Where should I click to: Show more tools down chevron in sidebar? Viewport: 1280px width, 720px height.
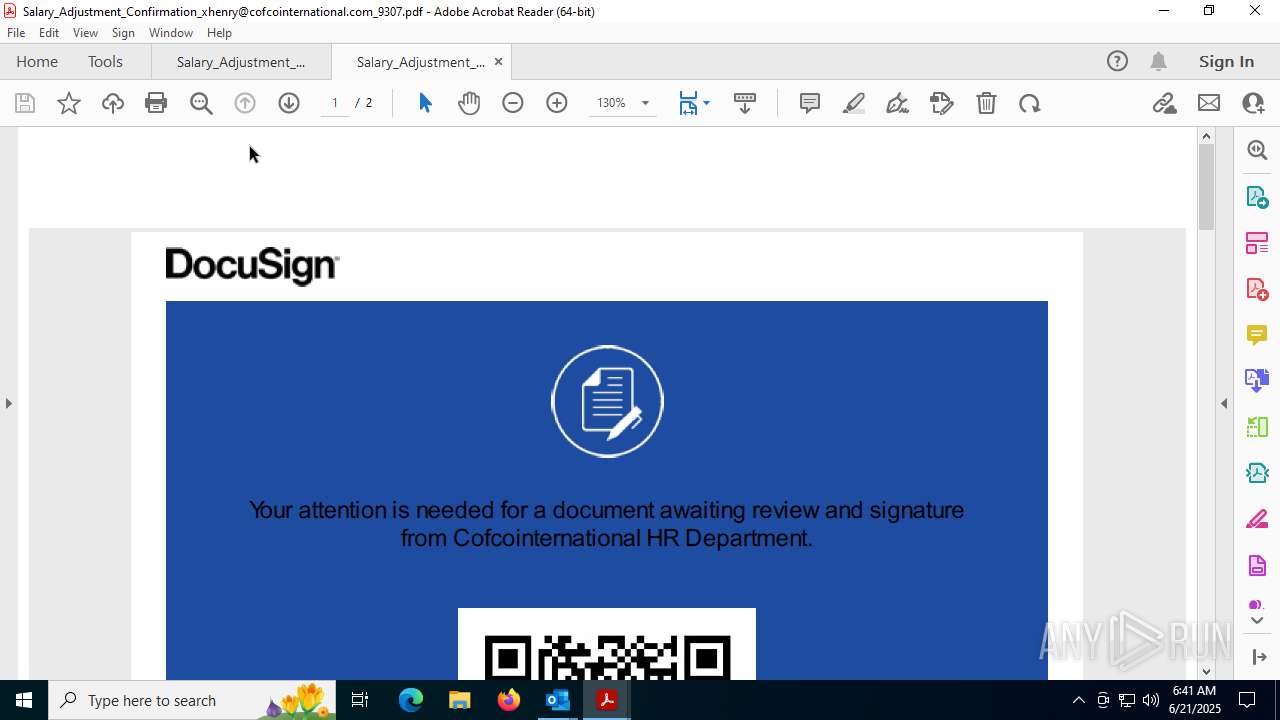[x=1257, y=621]
